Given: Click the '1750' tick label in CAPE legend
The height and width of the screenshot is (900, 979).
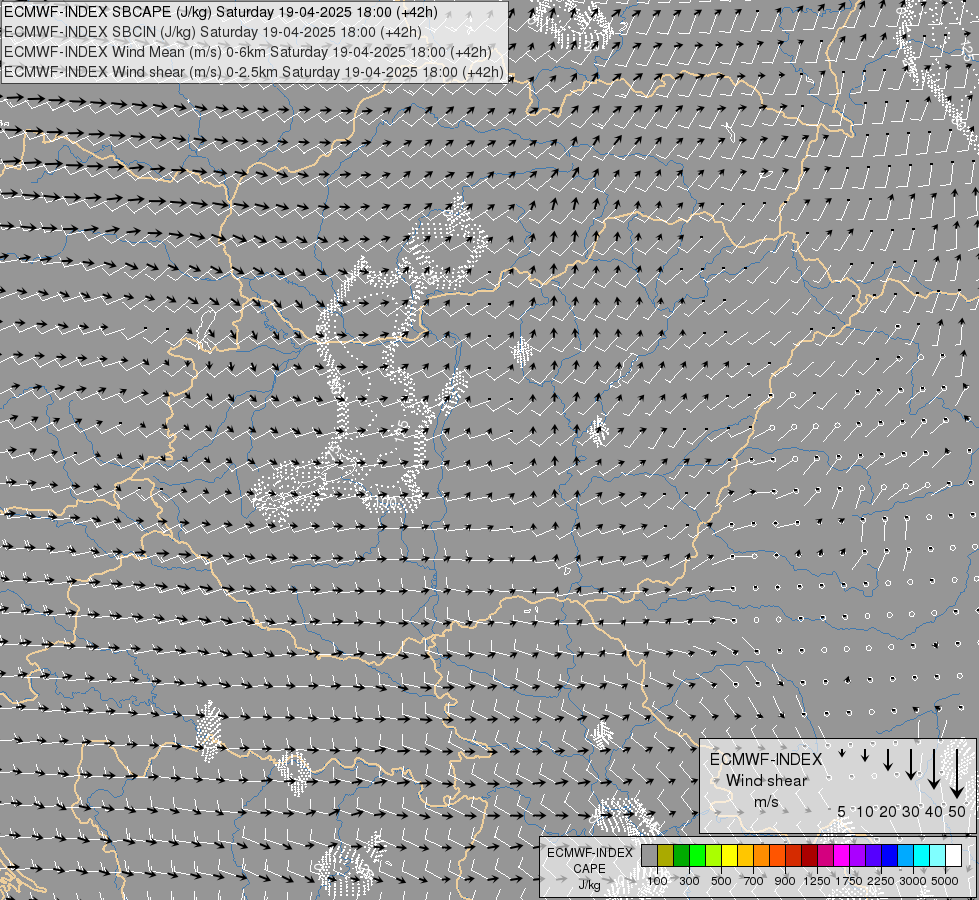Looking at the screenshot, I should tap(850, 881).
